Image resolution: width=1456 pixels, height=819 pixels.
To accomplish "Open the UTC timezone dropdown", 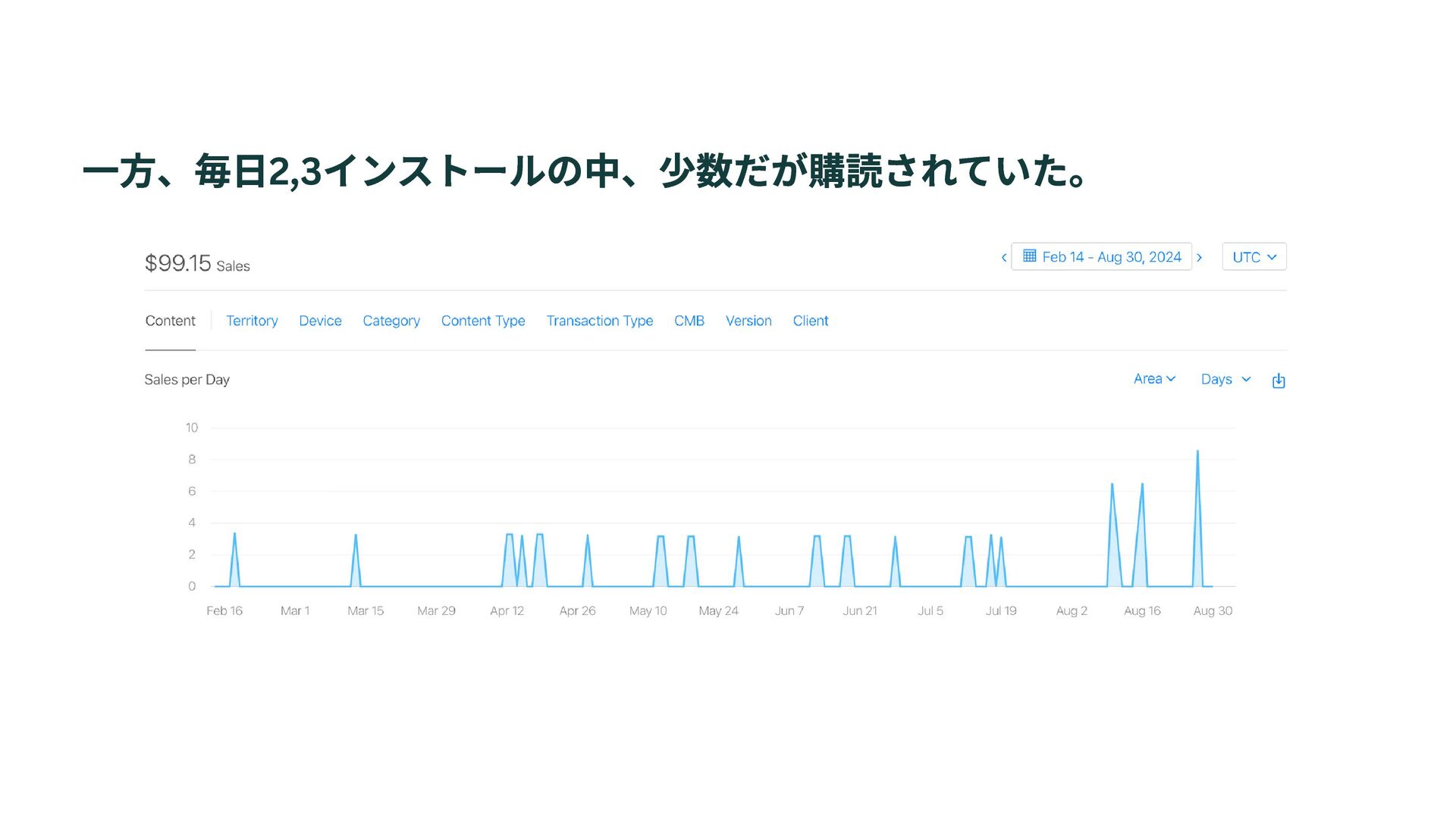I will click(1254, 257).
